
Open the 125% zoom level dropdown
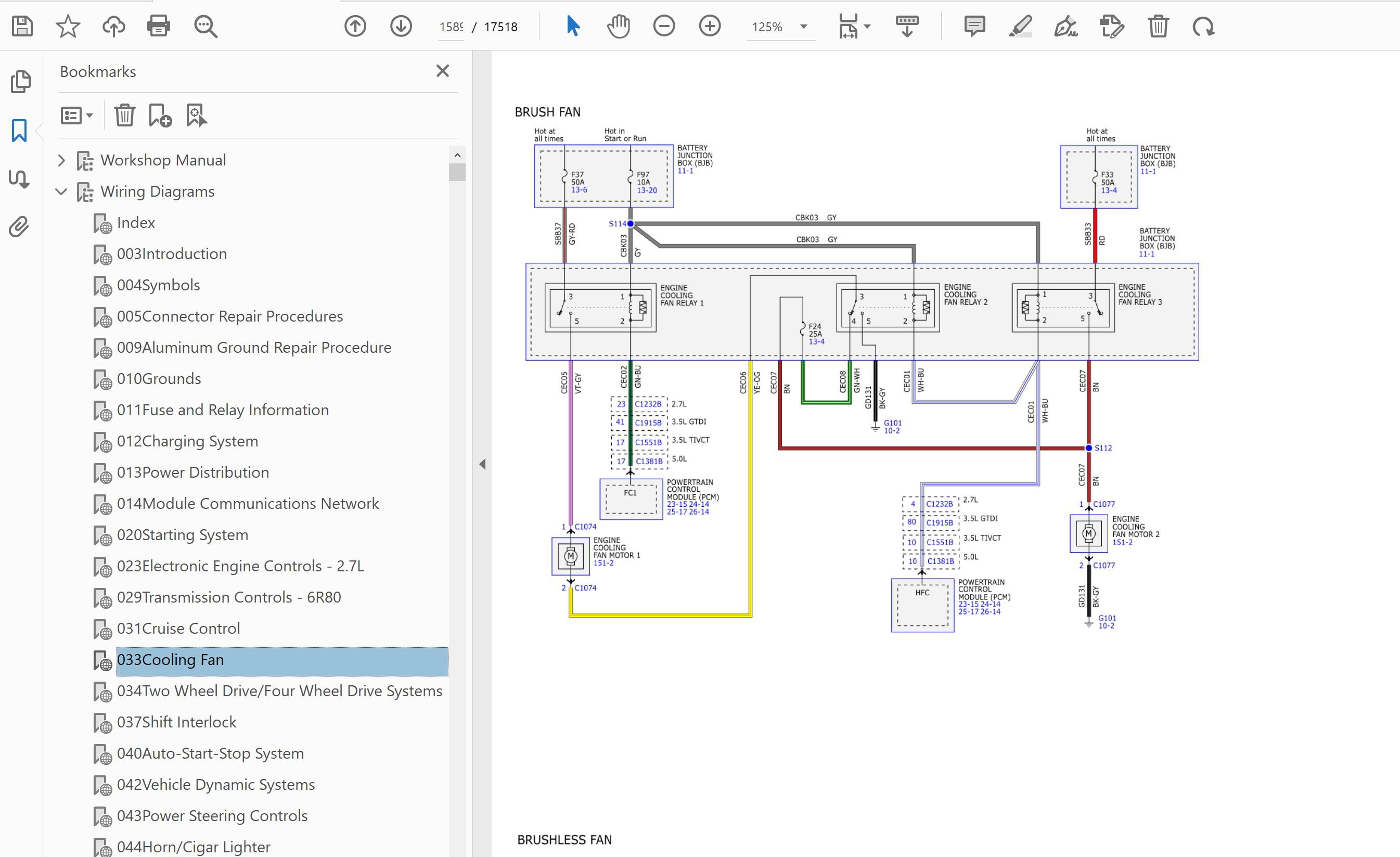[803, 27]
